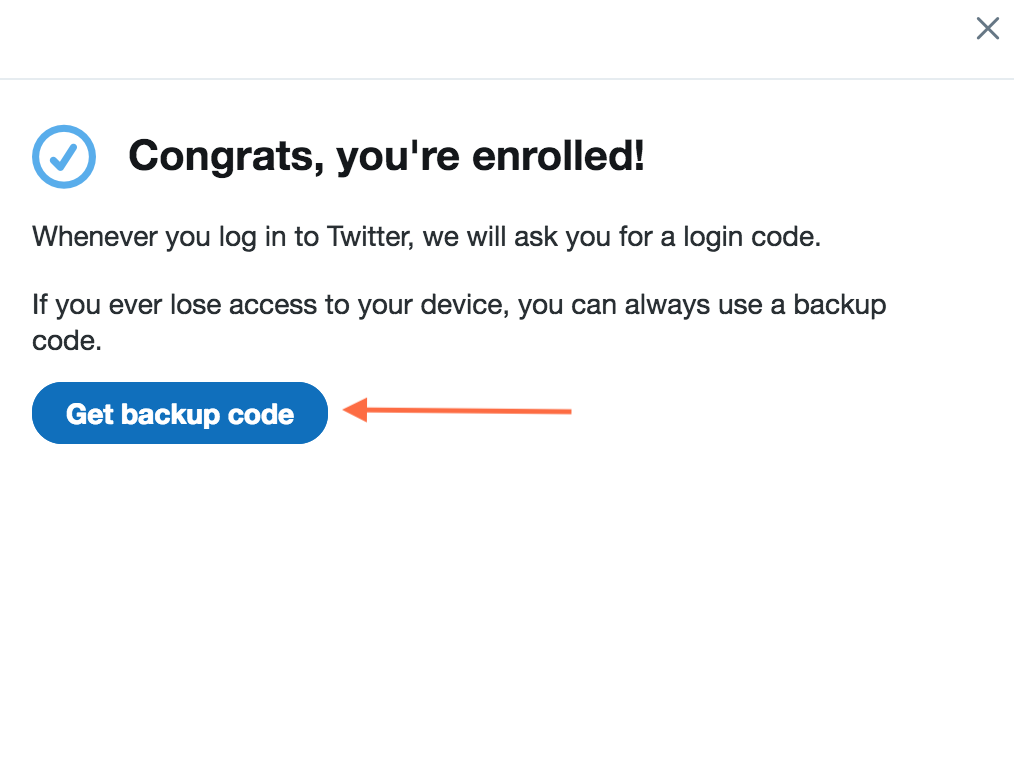Image resolution: width=1014 pixels, height=784 pixels.
Task: Click the word "backup" in the paragraph text
Action: [x=839, y=304]
